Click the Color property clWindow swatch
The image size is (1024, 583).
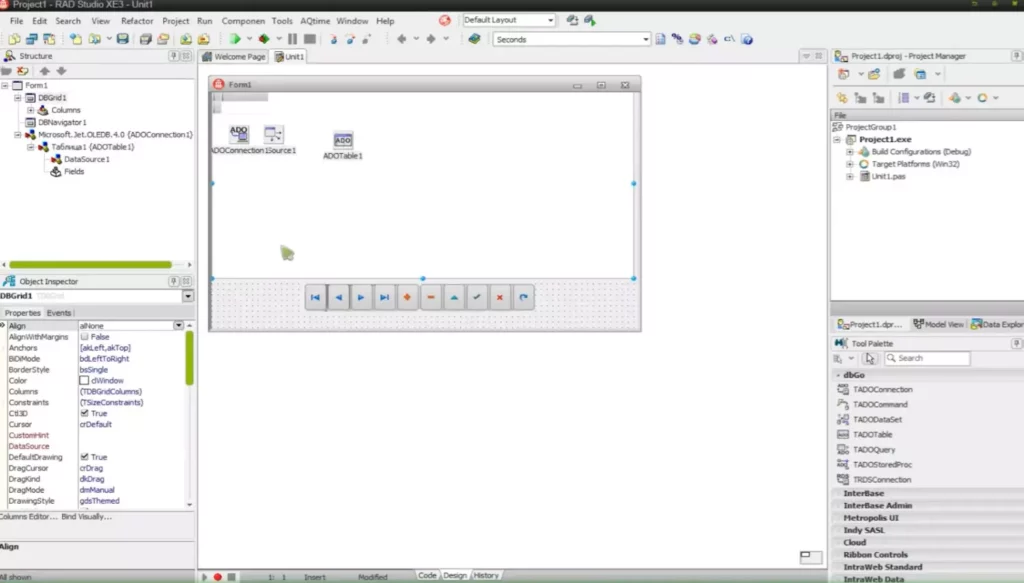coord(84,381)
